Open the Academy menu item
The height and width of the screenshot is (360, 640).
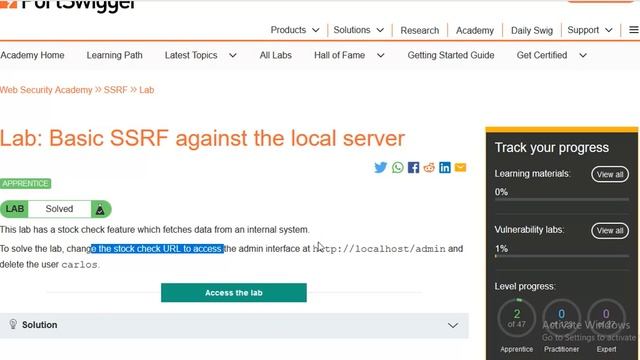tap(475, 31)
